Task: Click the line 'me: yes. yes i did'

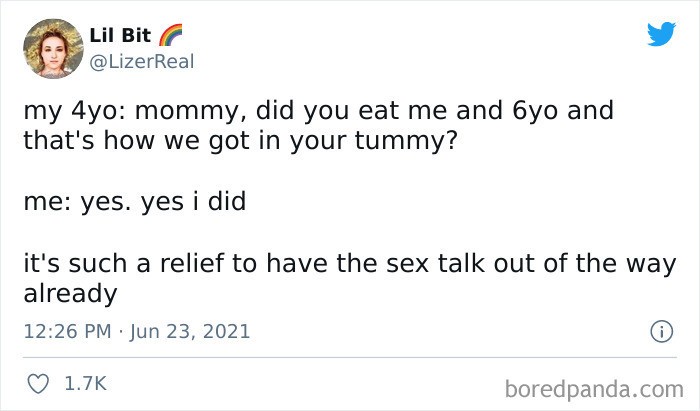Action: point(133,202)
